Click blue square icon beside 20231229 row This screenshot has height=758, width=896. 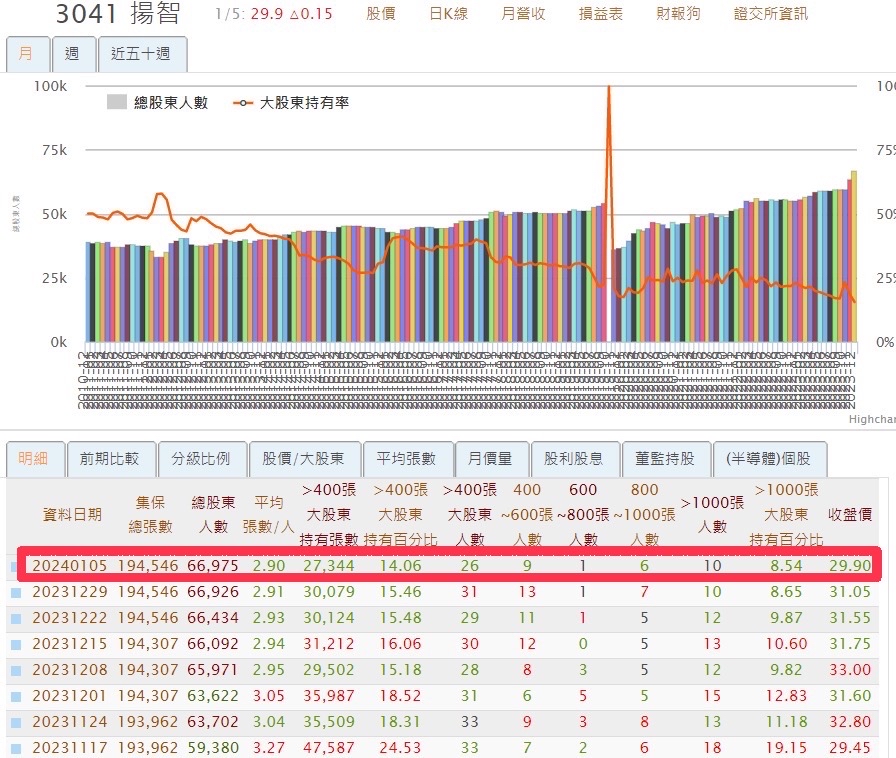(x=15, y=593)
